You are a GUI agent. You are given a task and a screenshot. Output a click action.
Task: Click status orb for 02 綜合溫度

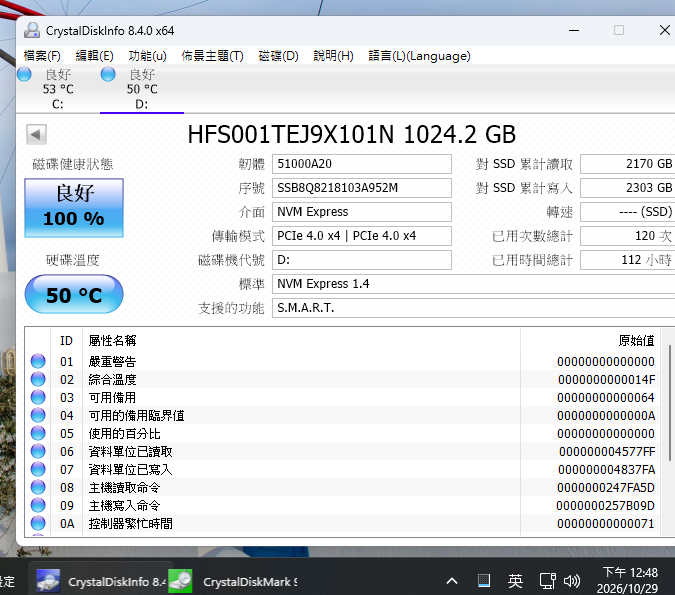(x=38, y=379)
